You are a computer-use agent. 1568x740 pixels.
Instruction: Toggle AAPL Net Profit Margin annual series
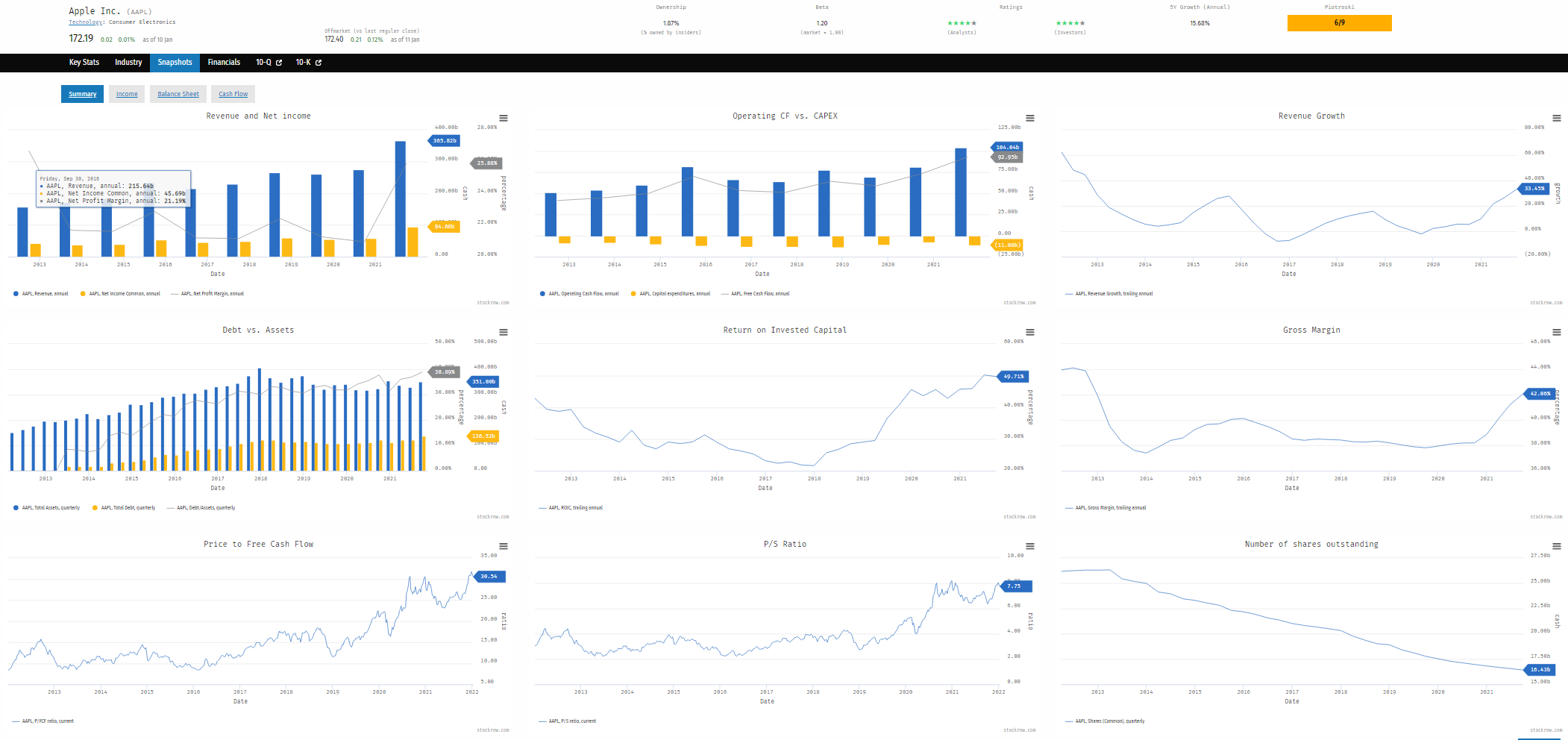207,294
